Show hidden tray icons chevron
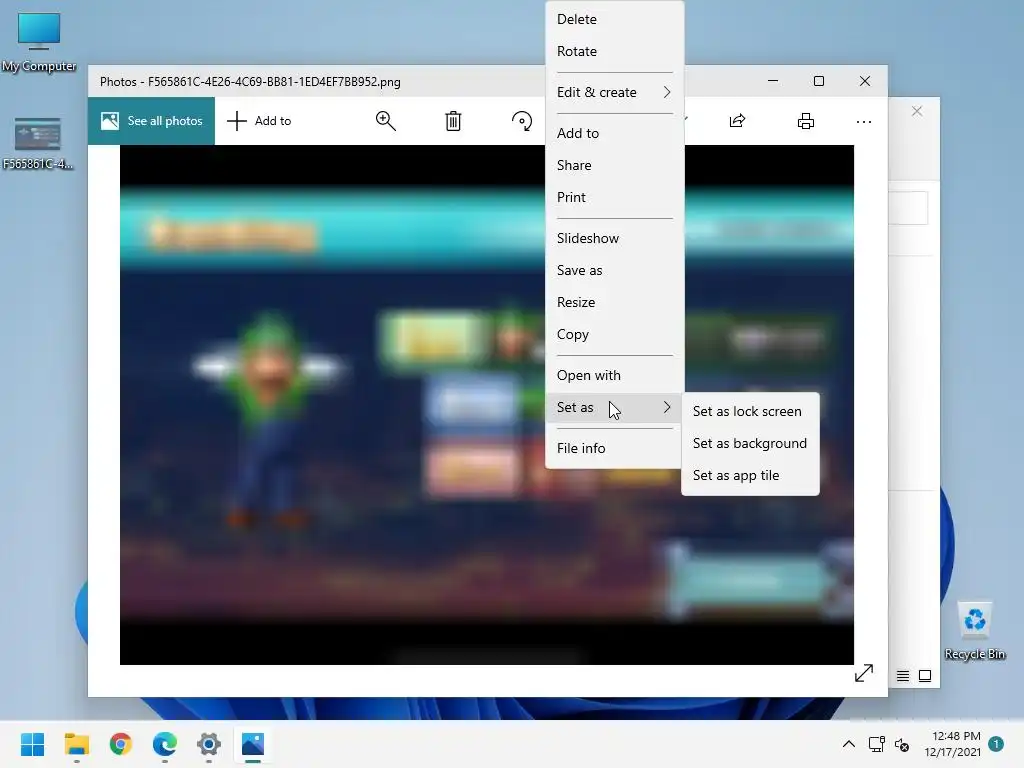Screen dimensions: 1024x768 tap(848, 744)
